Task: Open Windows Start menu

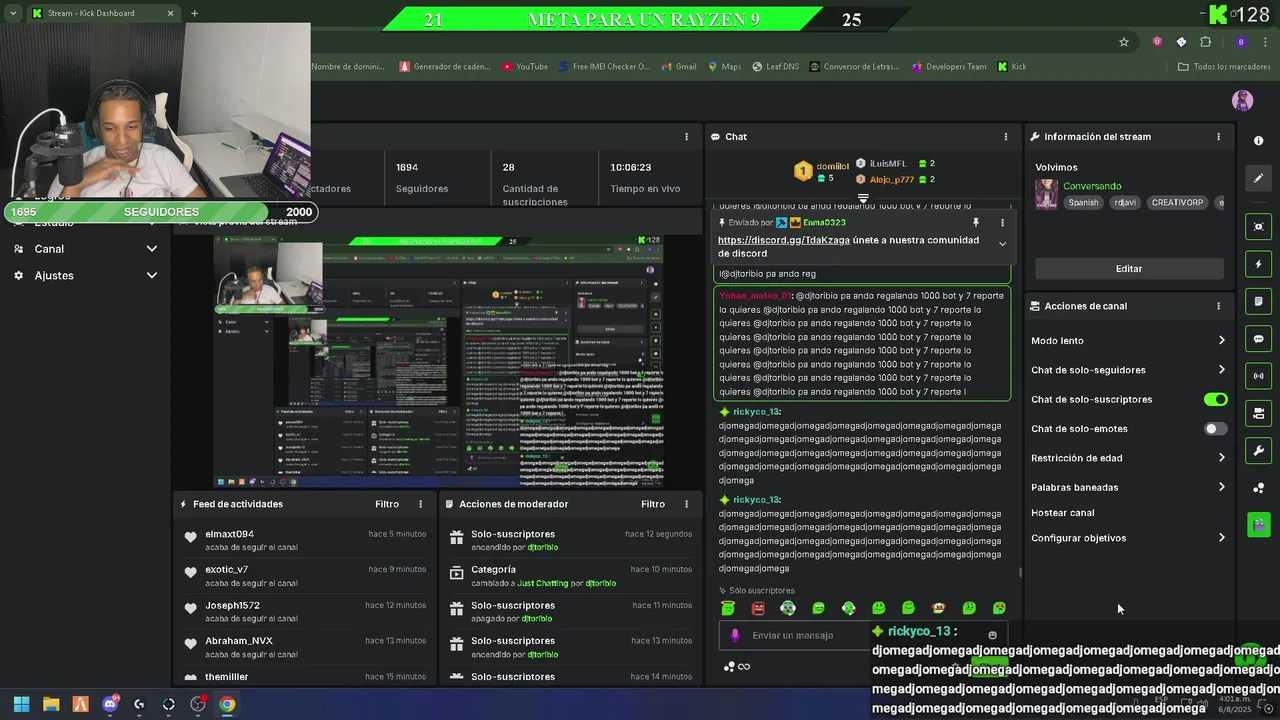Action: point(21,704)
